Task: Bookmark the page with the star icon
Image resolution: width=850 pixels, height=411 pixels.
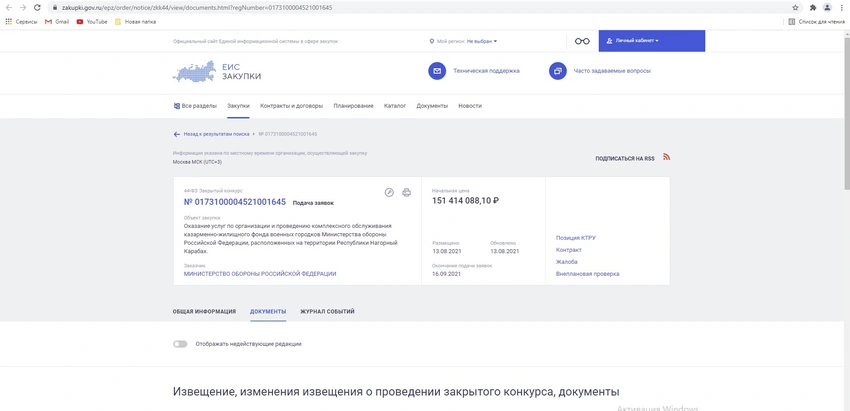Action: (x=796, y=7)
